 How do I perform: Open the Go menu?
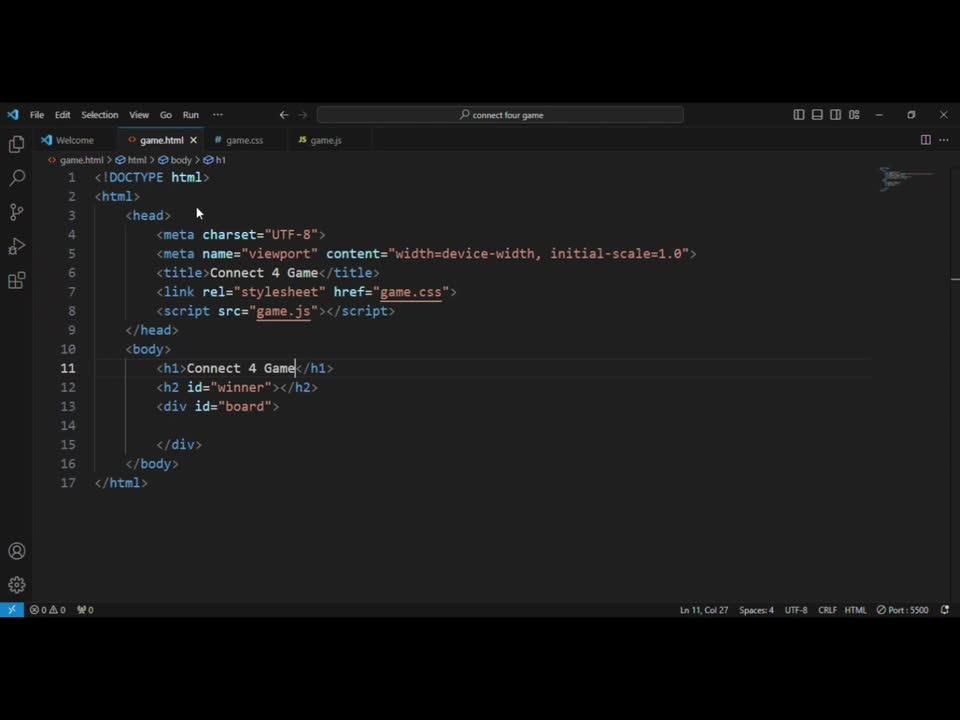coord(166,114)
